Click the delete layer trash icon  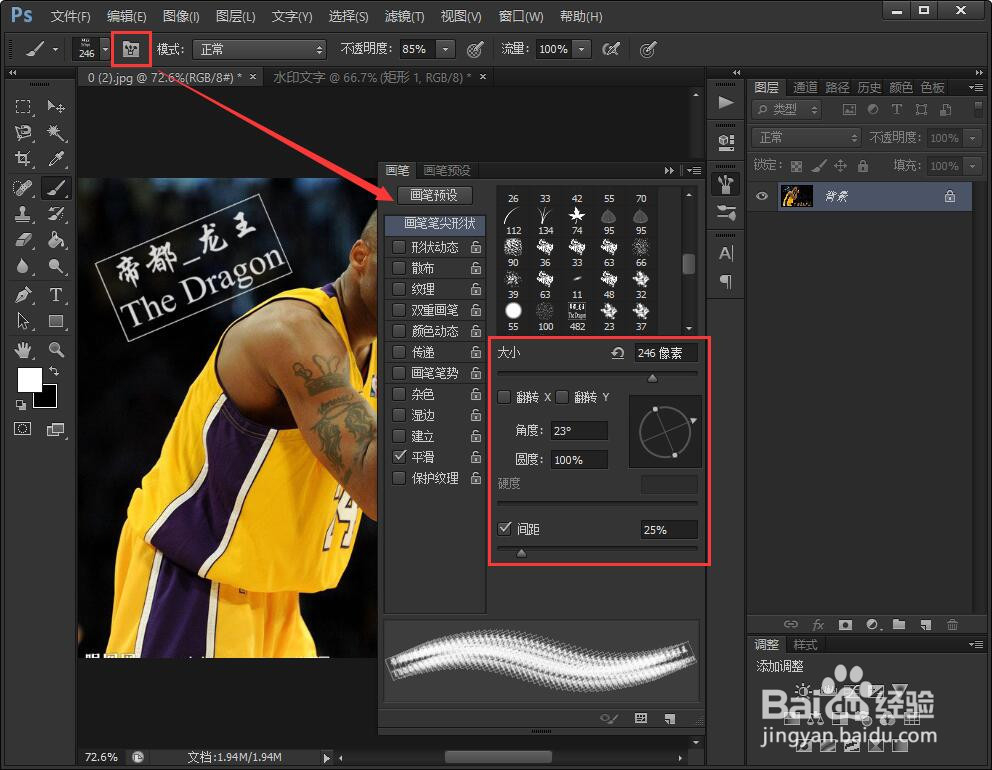(x=952, y=624)
